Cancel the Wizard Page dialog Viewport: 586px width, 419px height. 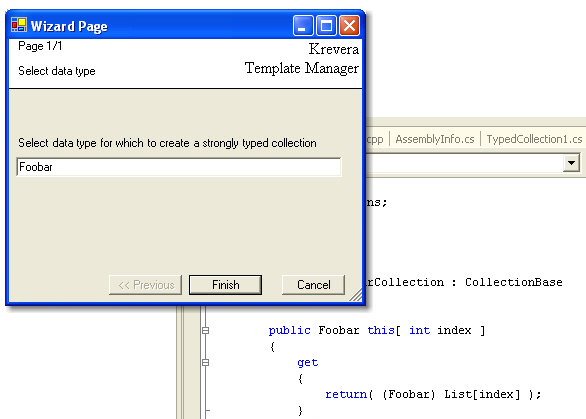[x=314, y=285]
